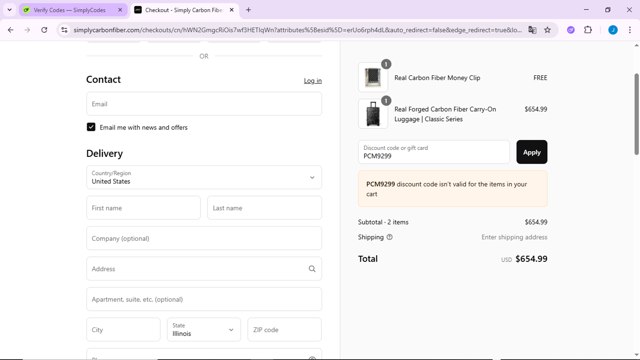Screen dimensions: 640x360
Task: Open the Country/Region dropdown
Action: (x=204, y=177)
